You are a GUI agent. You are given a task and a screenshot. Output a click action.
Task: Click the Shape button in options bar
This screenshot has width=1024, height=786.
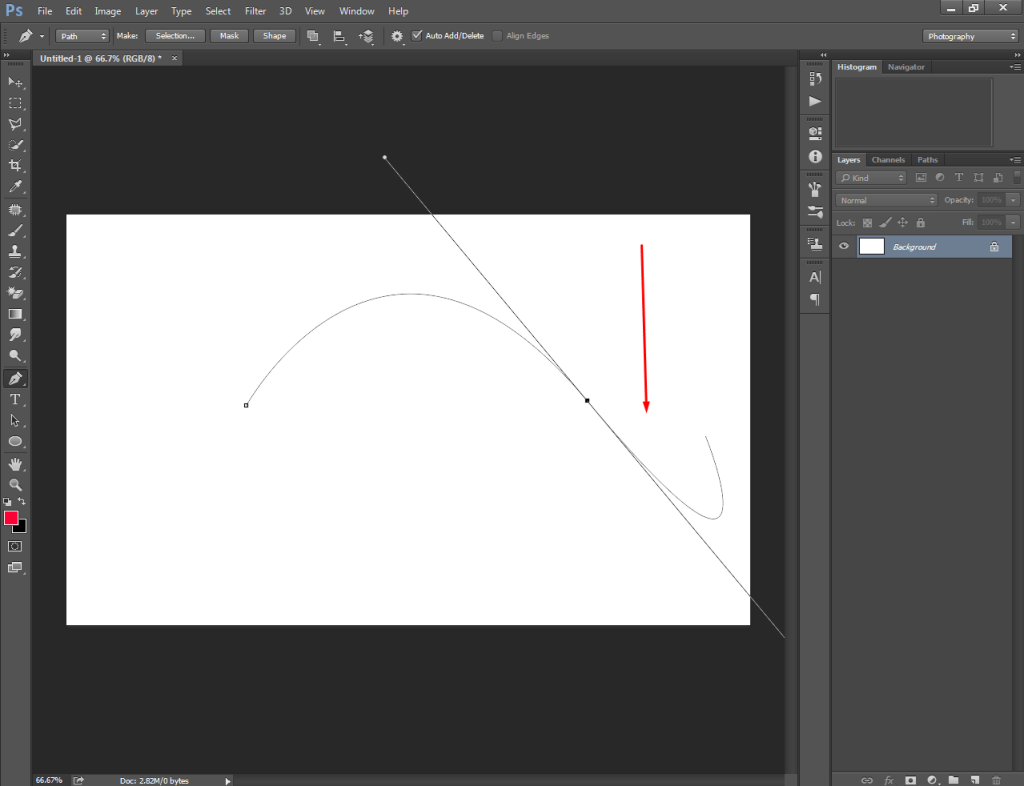(274, 35)
